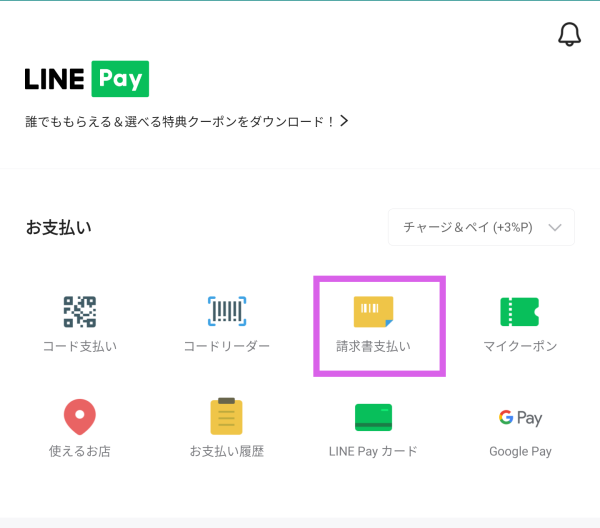Open the マイクーポン ticket icon
The width and height of the screenshot is (600, 528).
click(x=520, y=312)
